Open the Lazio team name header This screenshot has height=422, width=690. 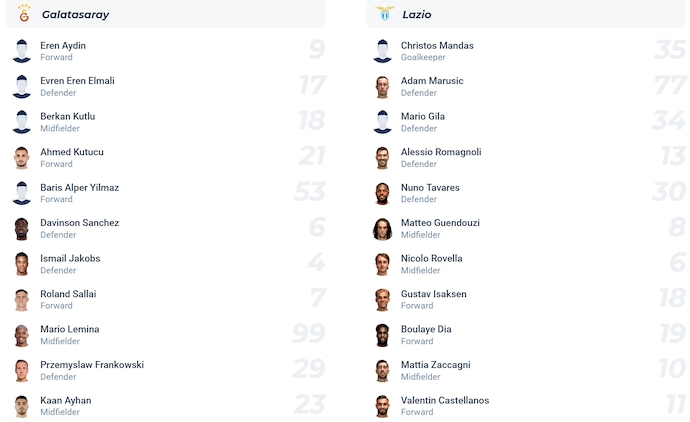pos(417,15)
